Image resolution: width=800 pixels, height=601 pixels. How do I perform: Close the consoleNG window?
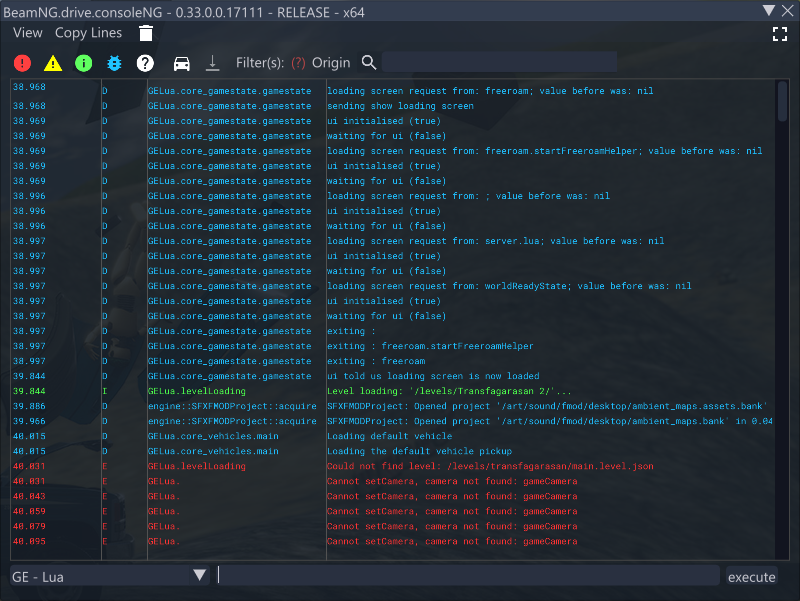tap(788, 11)
